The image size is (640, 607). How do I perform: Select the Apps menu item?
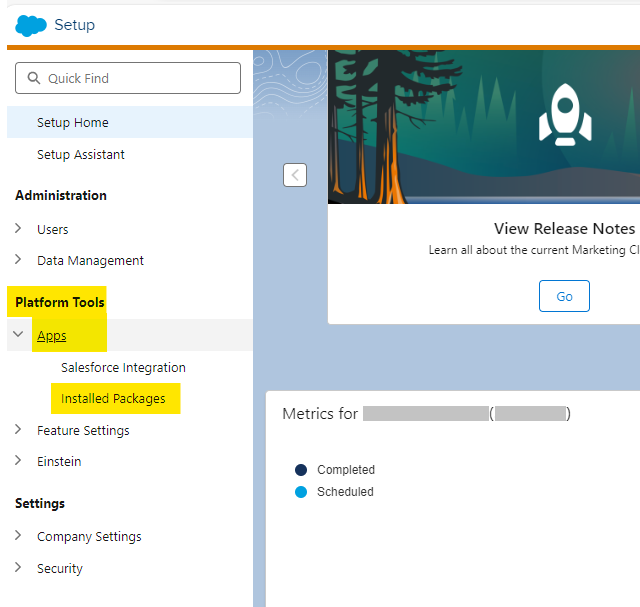coord(52,336)
